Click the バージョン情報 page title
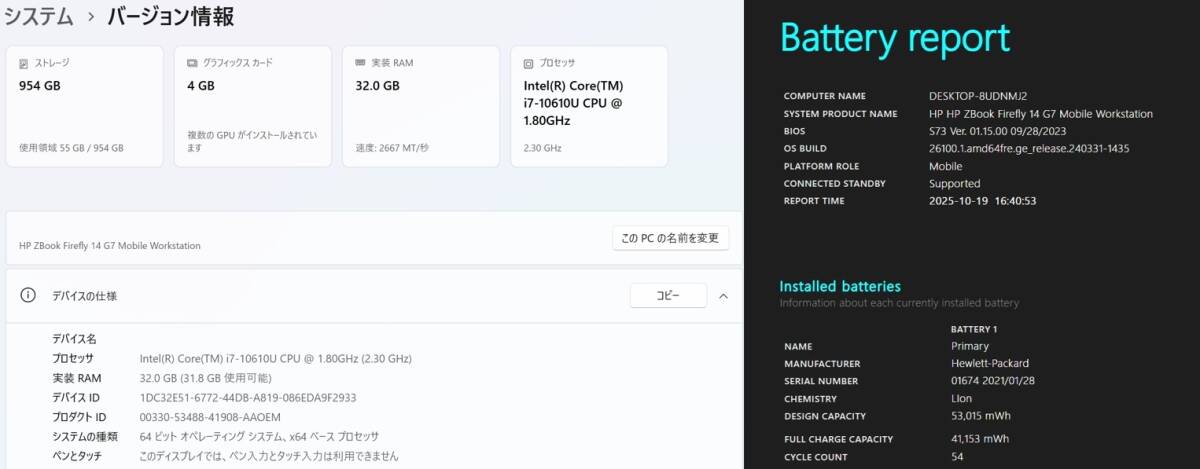Image resolution: width=1200 pixels, height=469 pixels. (171, 16)
